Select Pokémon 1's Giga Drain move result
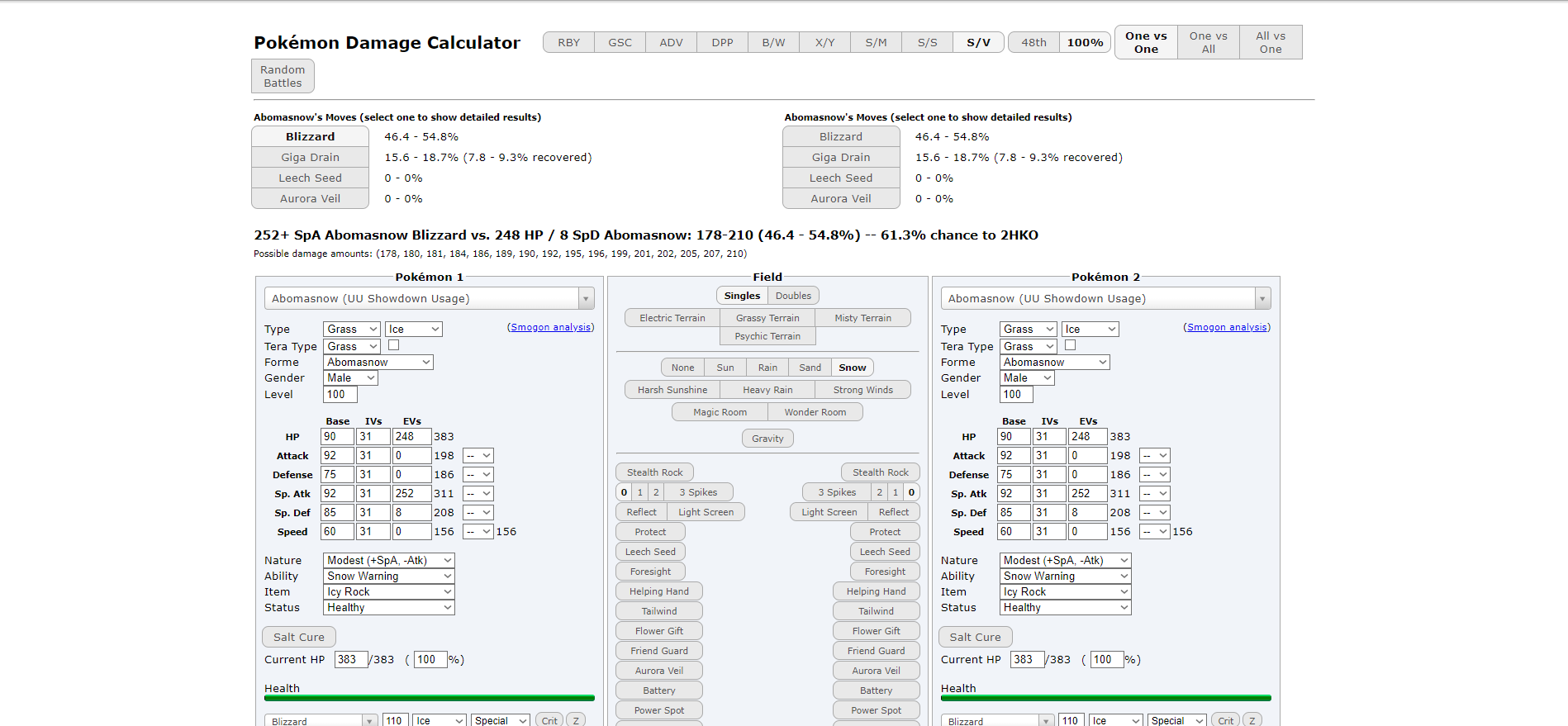Viewport: 1568px width, 726px height. point(310,157)
